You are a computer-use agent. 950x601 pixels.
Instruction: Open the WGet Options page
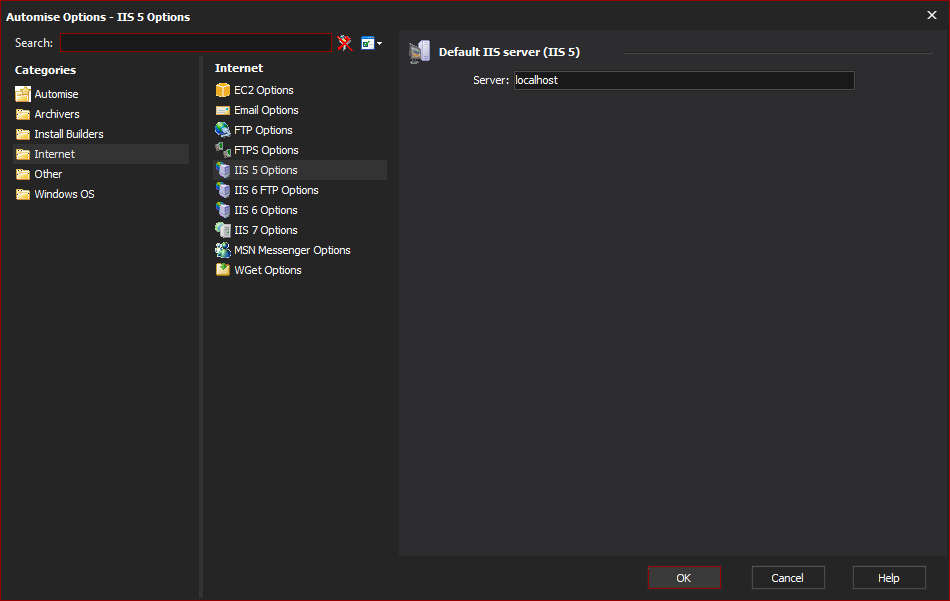tap(268, 270)
